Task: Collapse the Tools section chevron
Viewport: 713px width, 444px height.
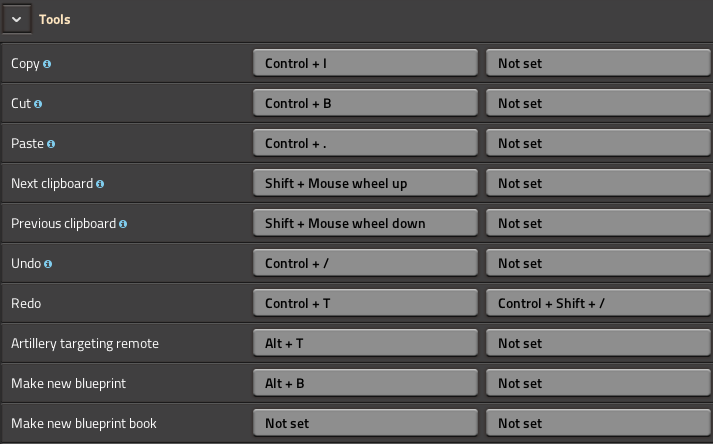Action: 17,19
